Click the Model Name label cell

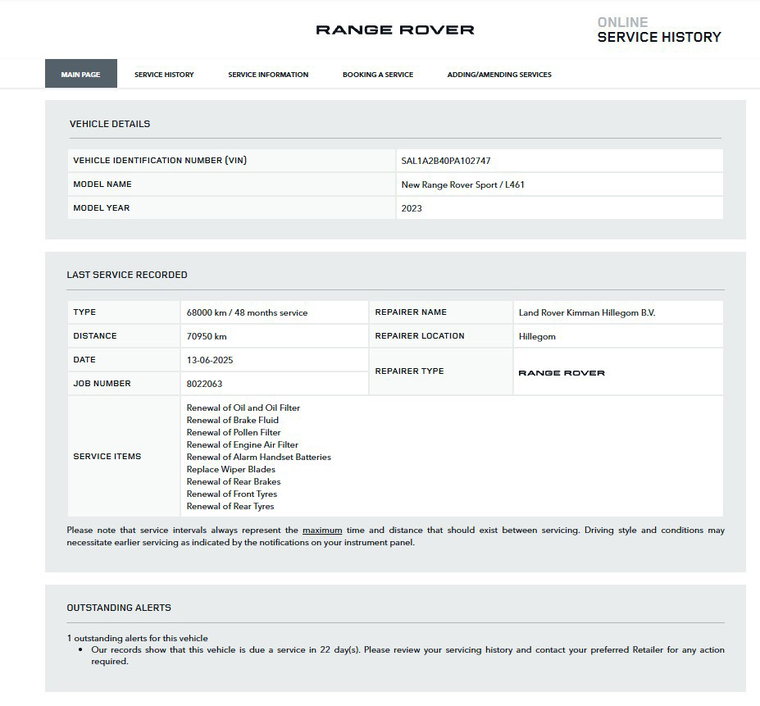232,184
